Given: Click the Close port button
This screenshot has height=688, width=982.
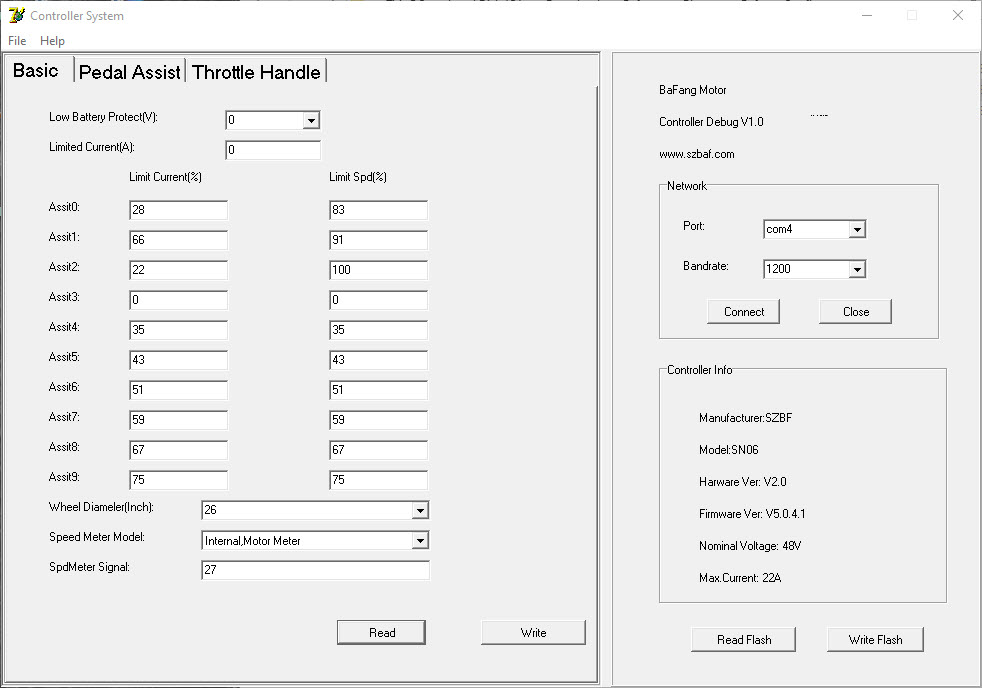Looking at the screenshot, I should pos(855,312).
